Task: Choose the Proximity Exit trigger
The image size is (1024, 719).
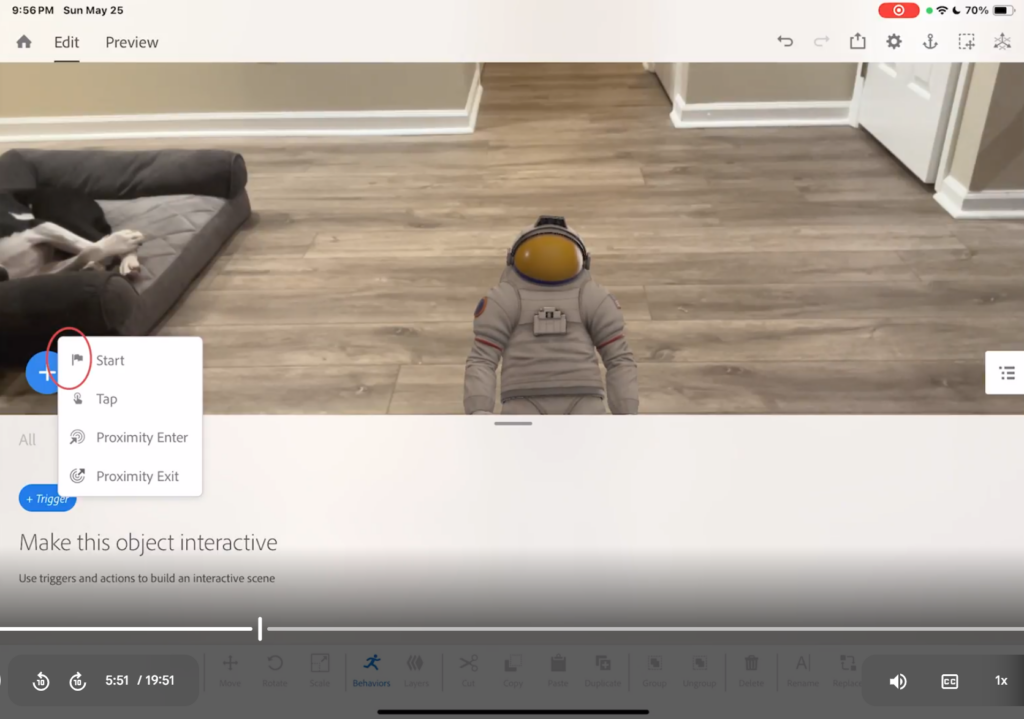Action: [130, 476]
